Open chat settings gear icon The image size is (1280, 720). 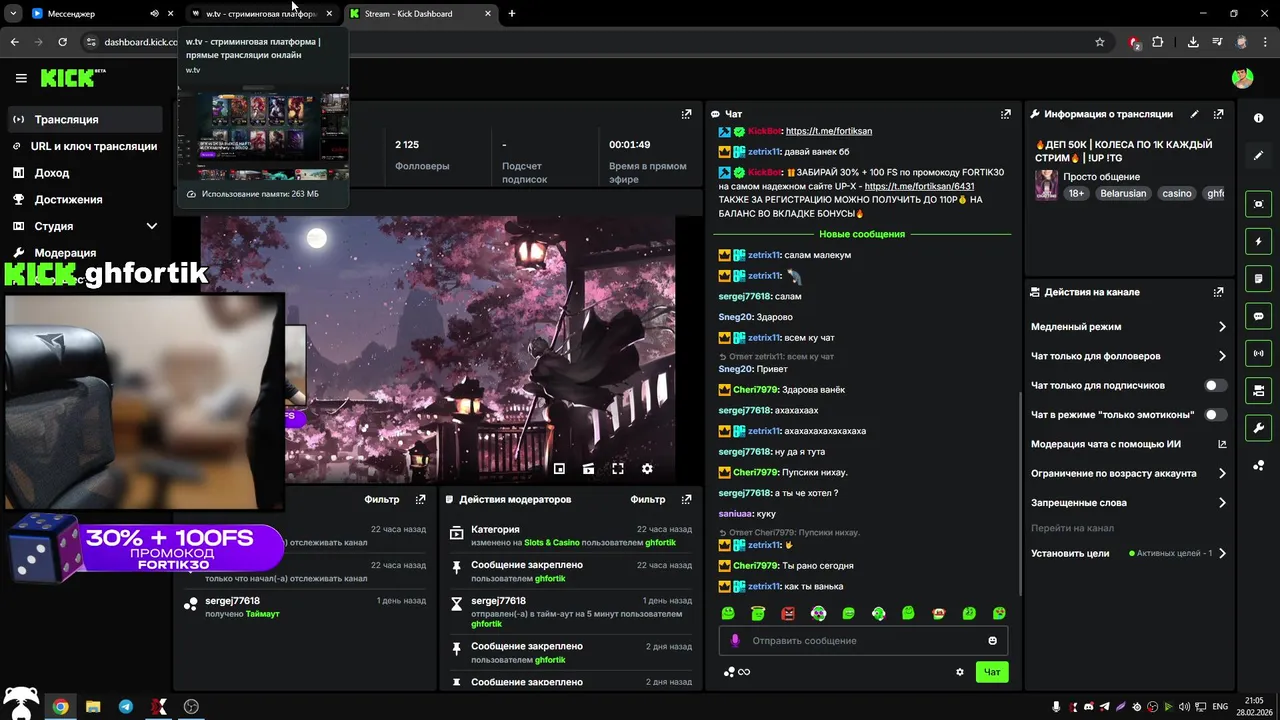960,672
